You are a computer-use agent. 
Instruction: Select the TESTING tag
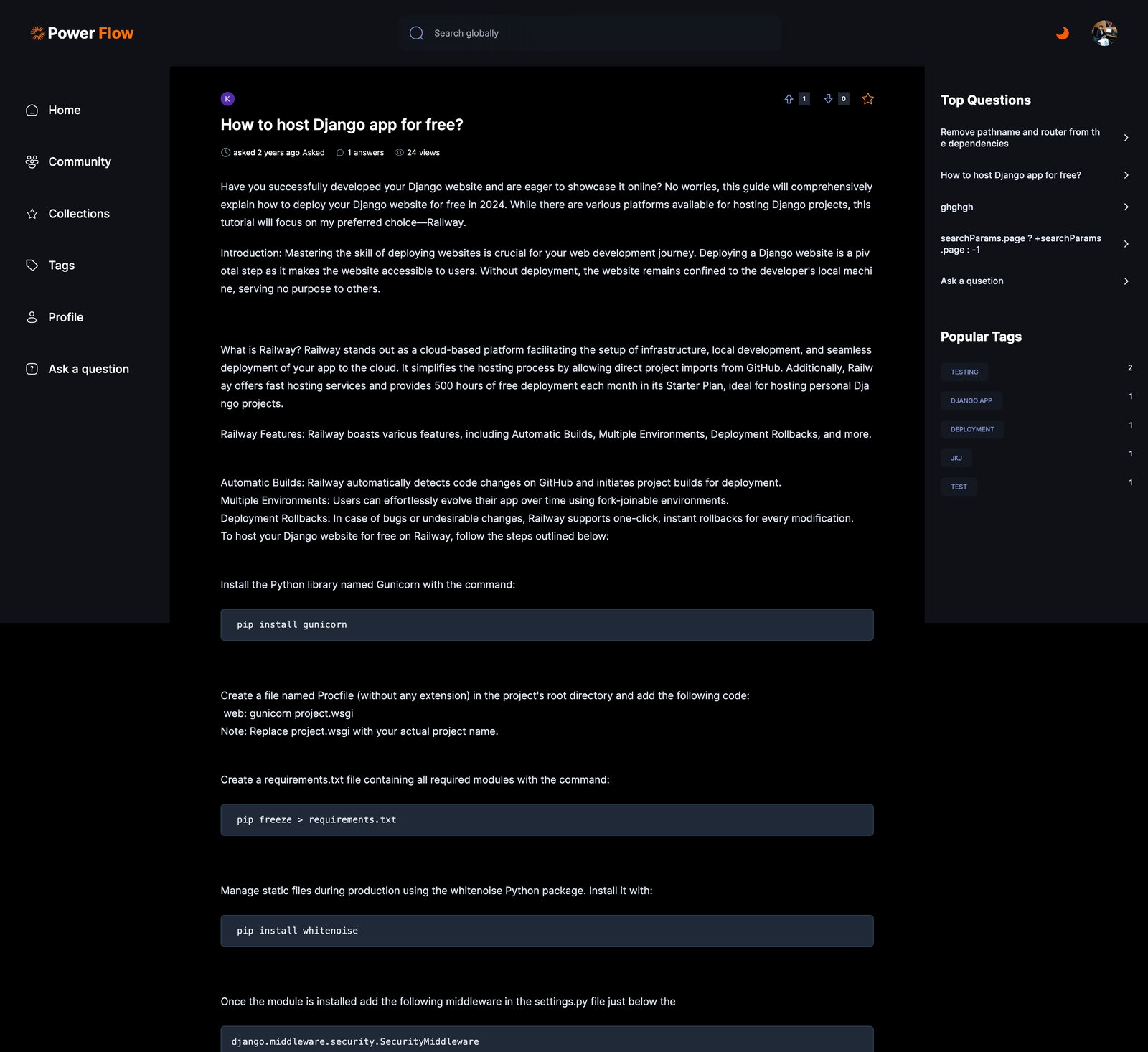[964, 372]
